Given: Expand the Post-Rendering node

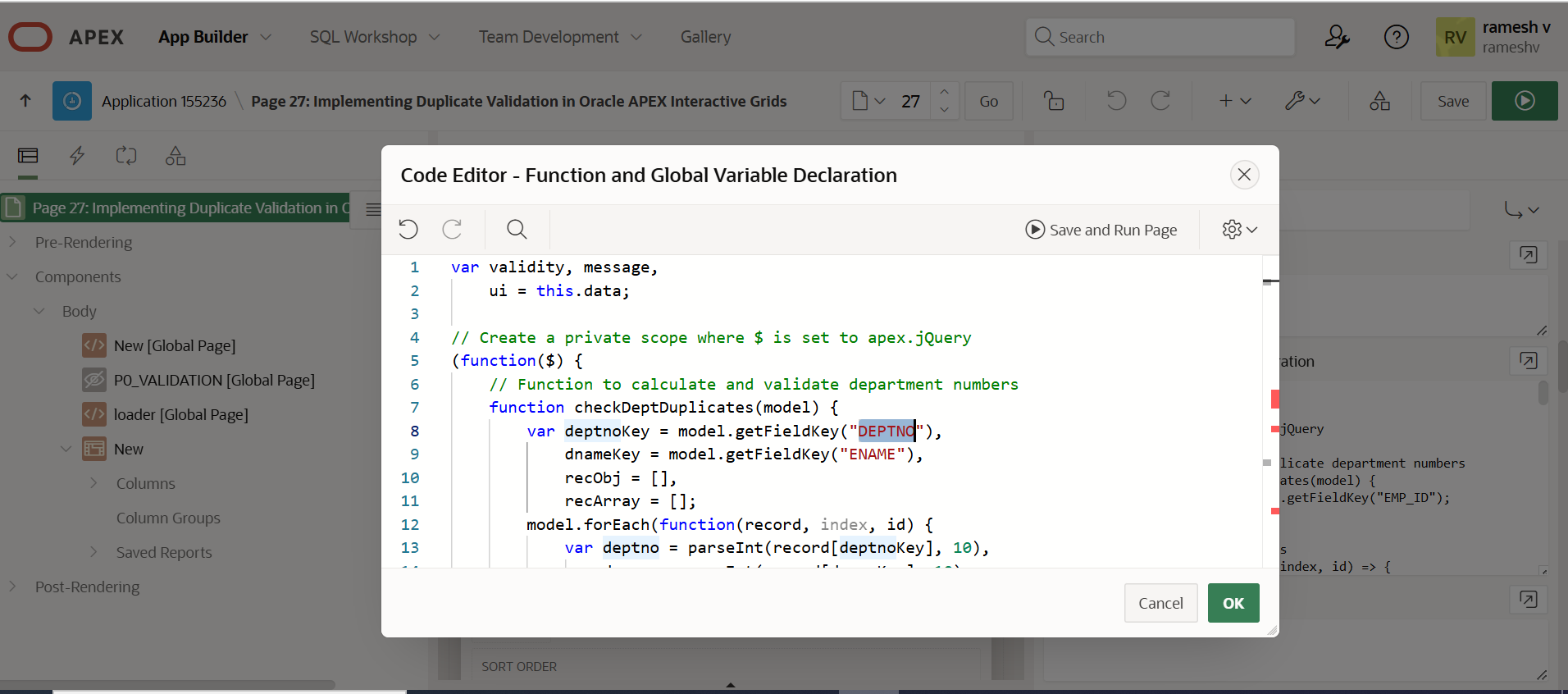Looking at the screenshot, I should [x=13, y=587].
